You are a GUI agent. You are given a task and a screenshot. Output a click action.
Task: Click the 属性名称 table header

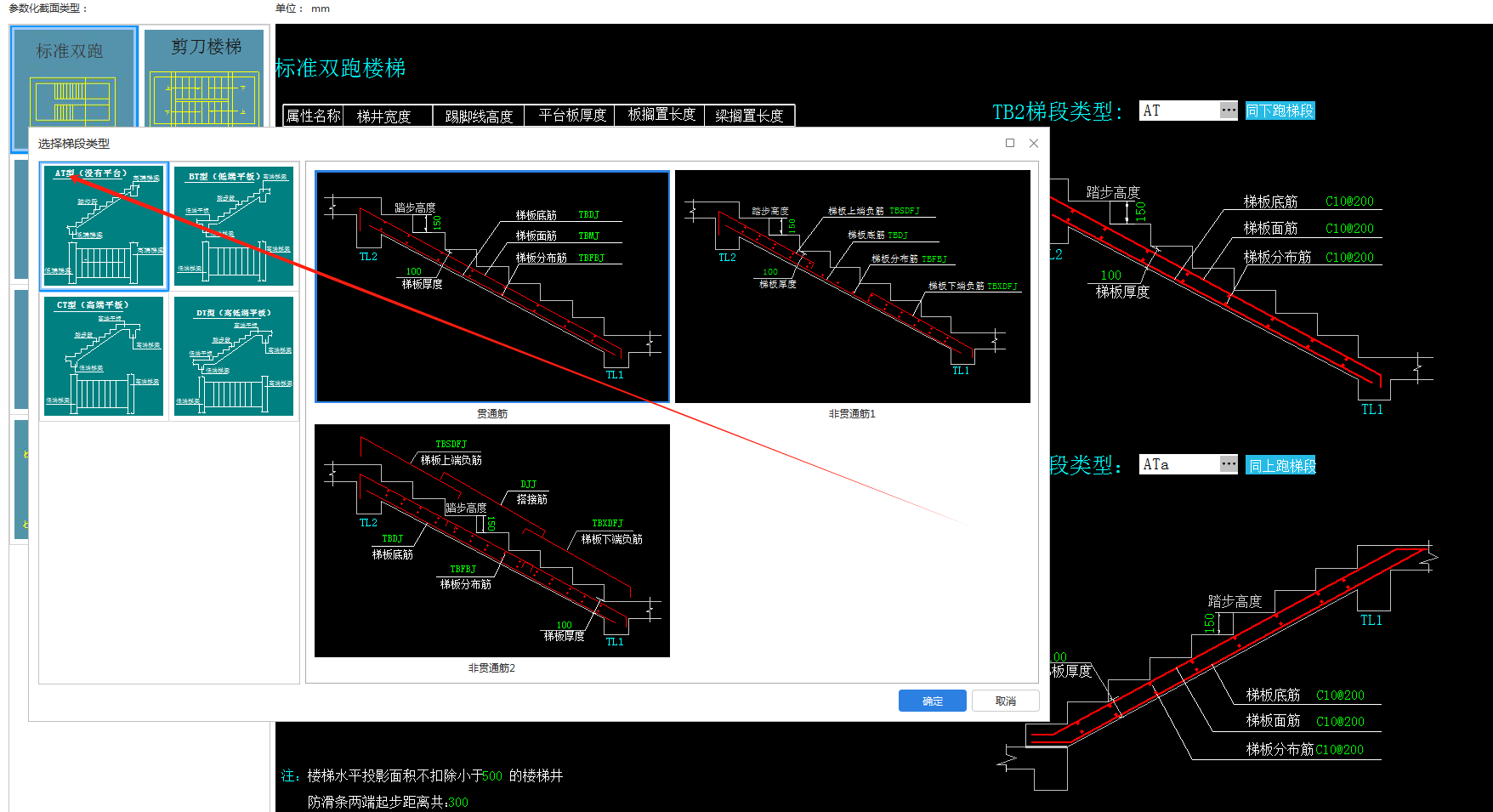[313, 116]
